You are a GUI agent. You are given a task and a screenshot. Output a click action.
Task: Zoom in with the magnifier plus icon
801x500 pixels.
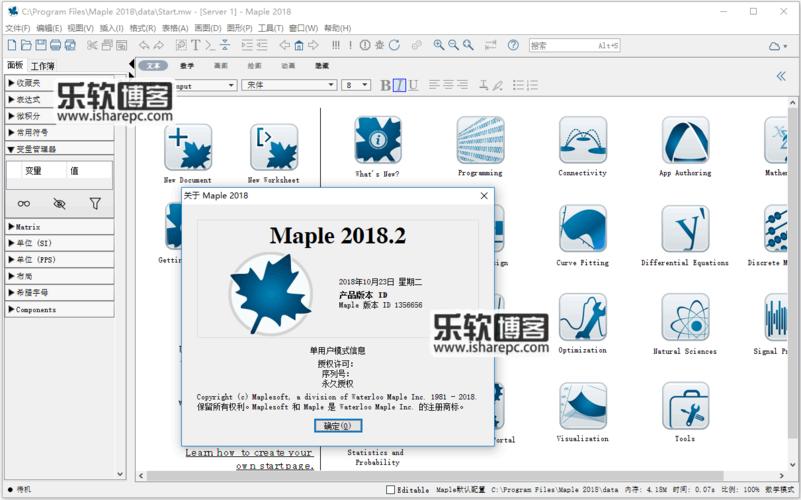point(438,45)
